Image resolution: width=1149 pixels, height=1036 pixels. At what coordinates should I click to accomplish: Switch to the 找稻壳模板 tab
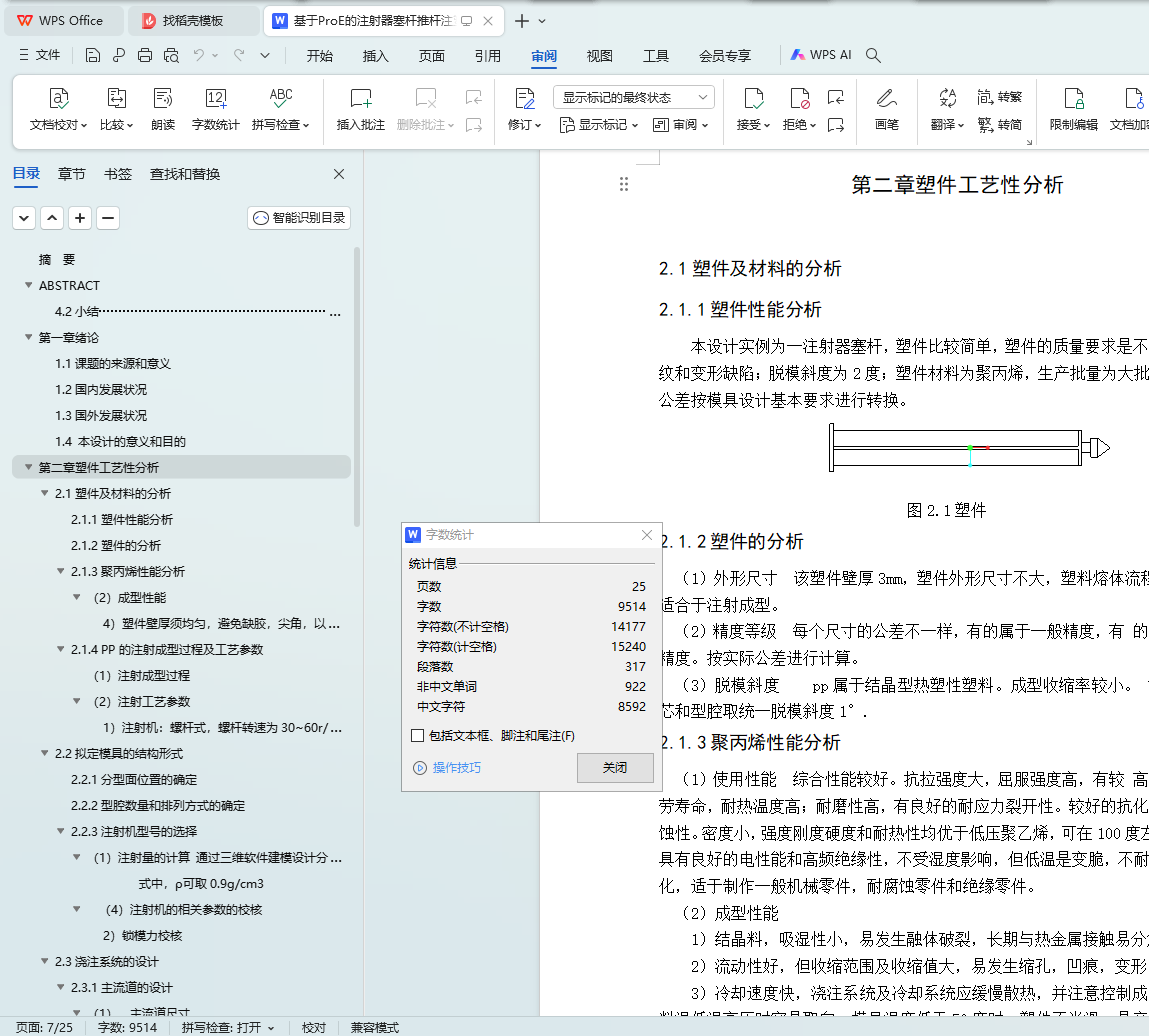pos(193,21)
